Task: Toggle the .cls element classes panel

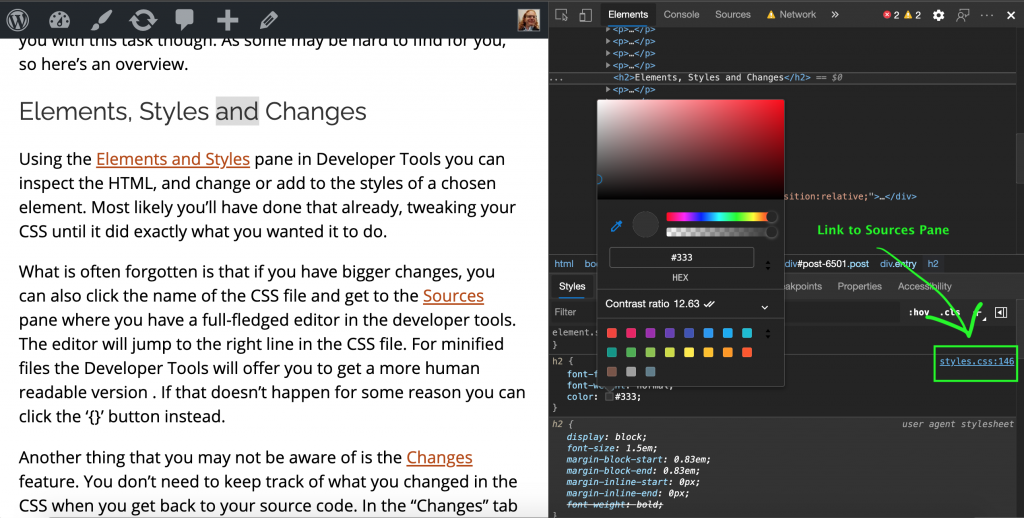Action: point(950,312)
